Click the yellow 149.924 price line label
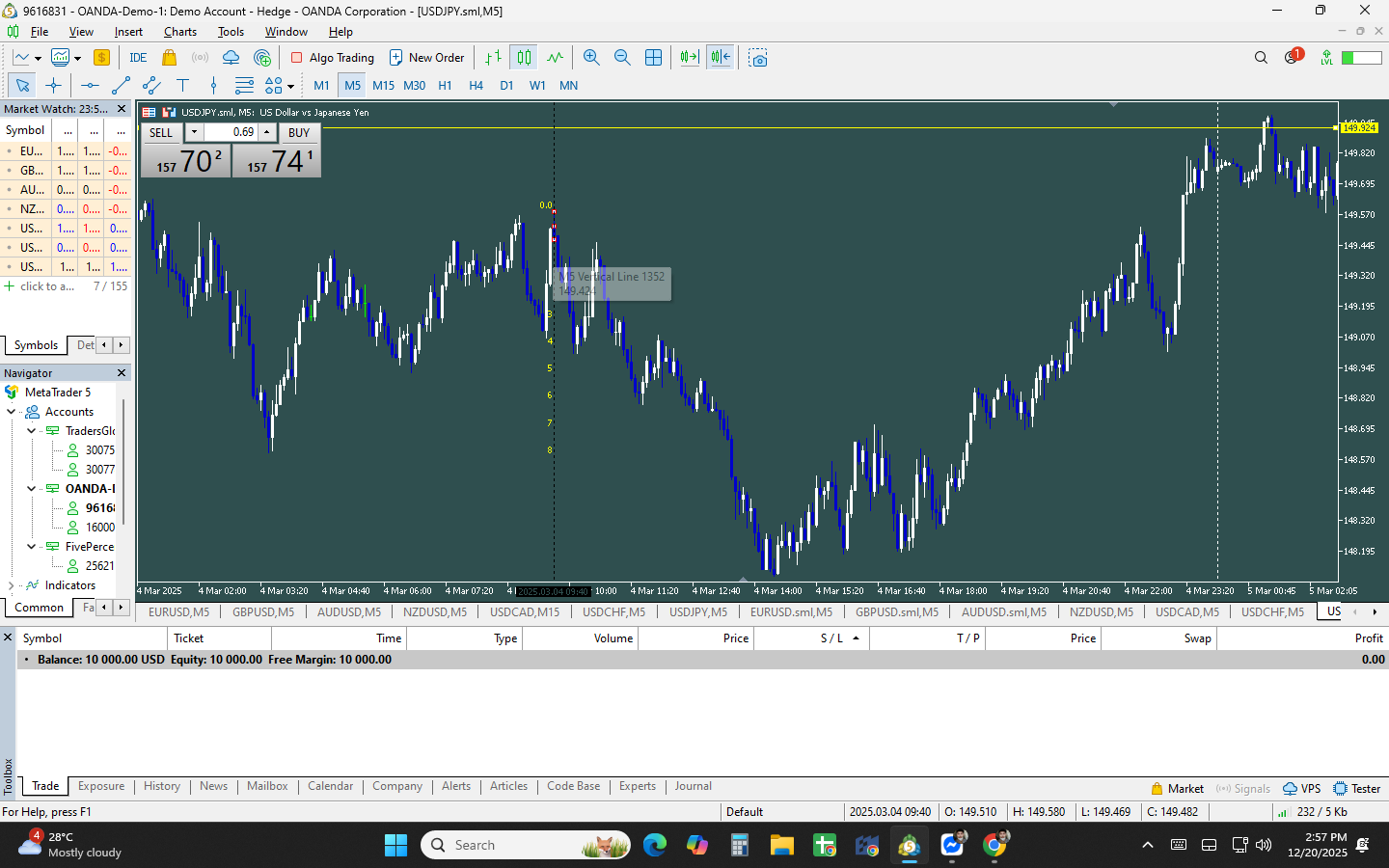Viewport: 1389px width, 868px height. (x=1358, y=127)
